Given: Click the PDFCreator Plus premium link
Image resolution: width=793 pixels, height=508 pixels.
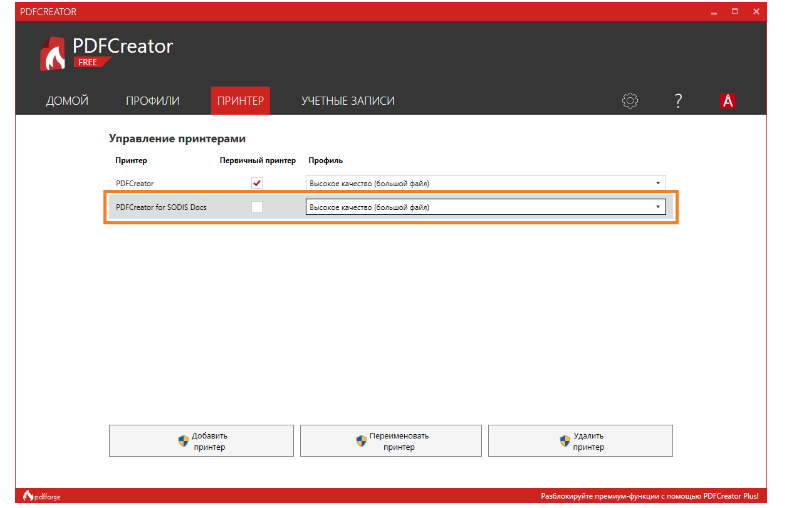Looking at the screenshot, I should [649, 496].
